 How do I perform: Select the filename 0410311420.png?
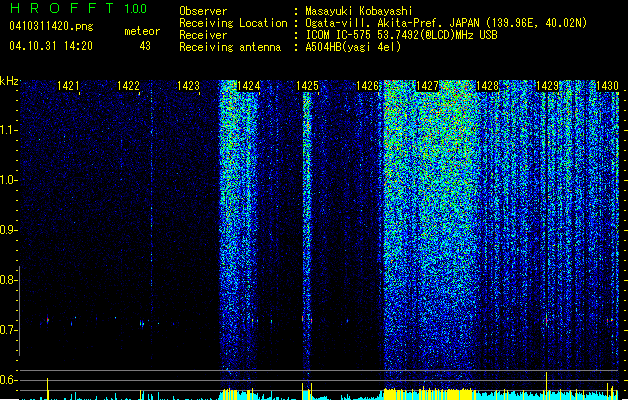(51, 26)
